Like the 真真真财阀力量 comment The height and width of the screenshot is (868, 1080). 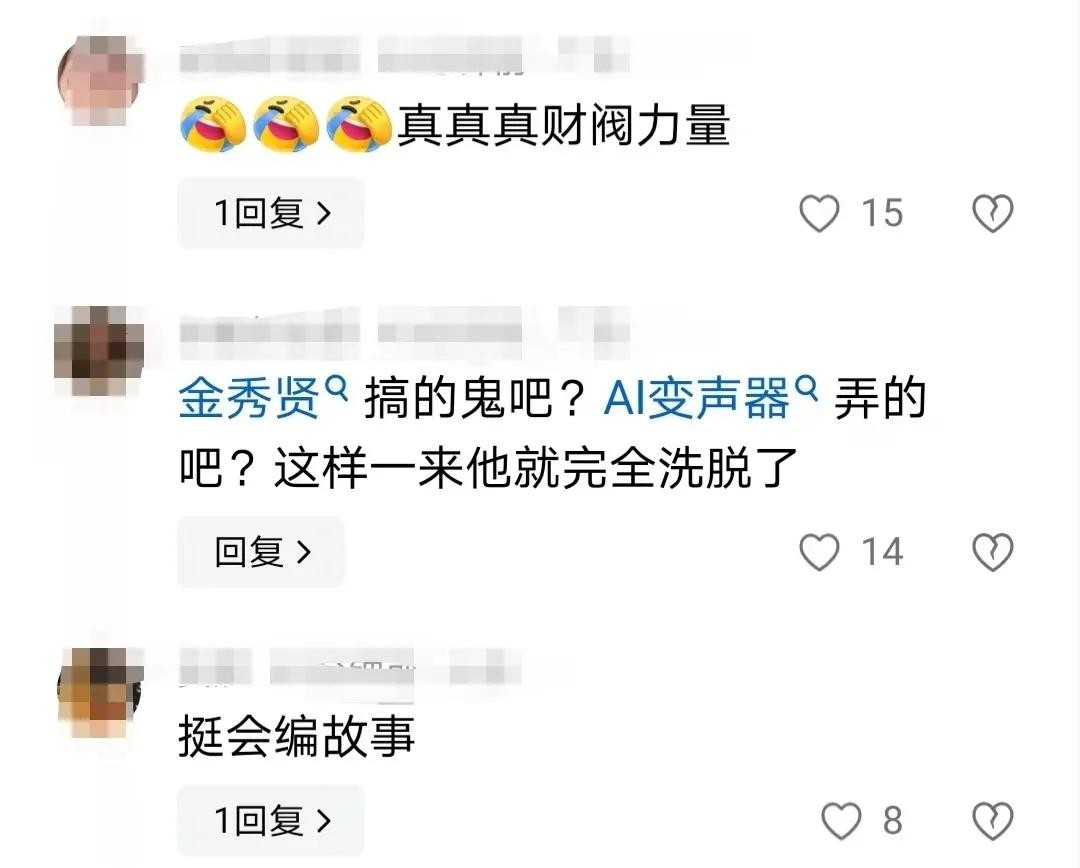tap(819, 213)
